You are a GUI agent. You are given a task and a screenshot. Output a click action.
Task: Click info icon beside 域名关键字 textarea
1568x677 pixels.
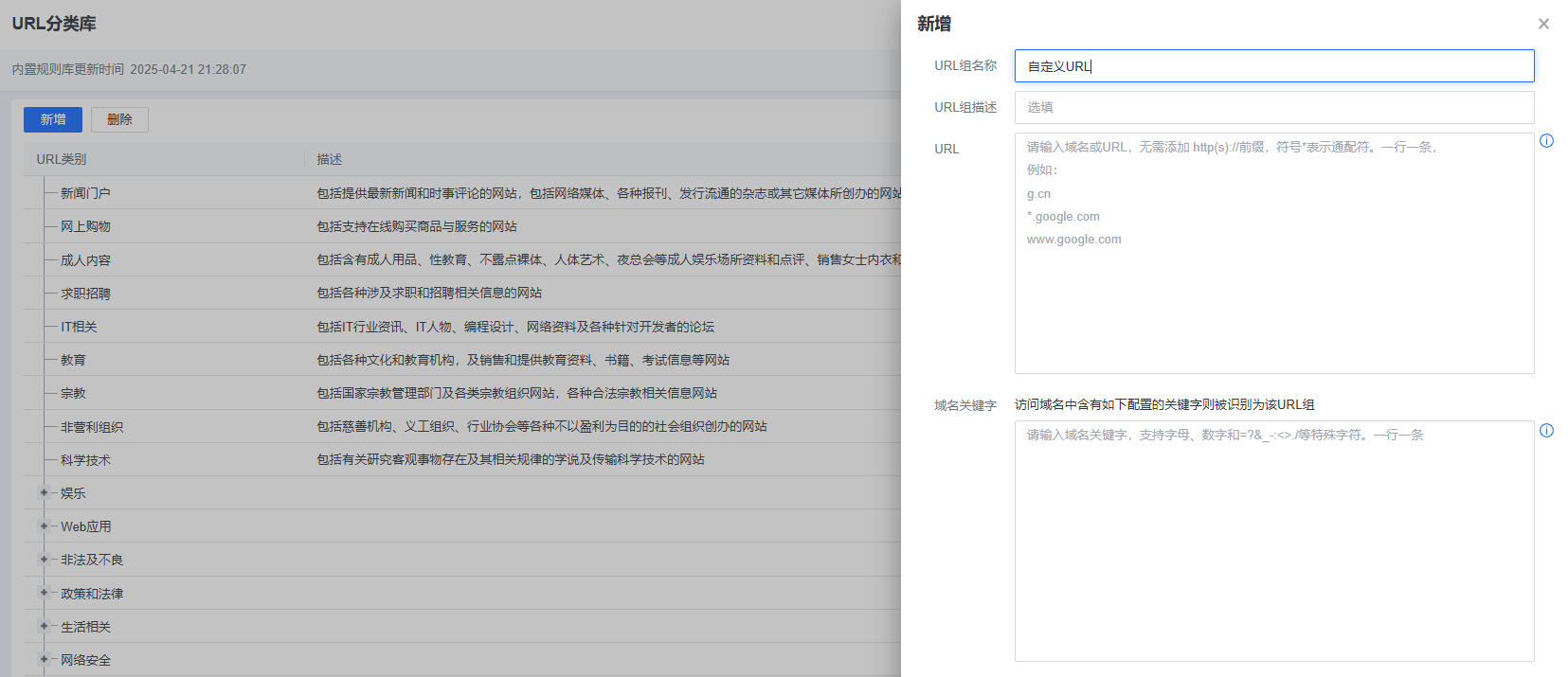tap(1546, 431)
